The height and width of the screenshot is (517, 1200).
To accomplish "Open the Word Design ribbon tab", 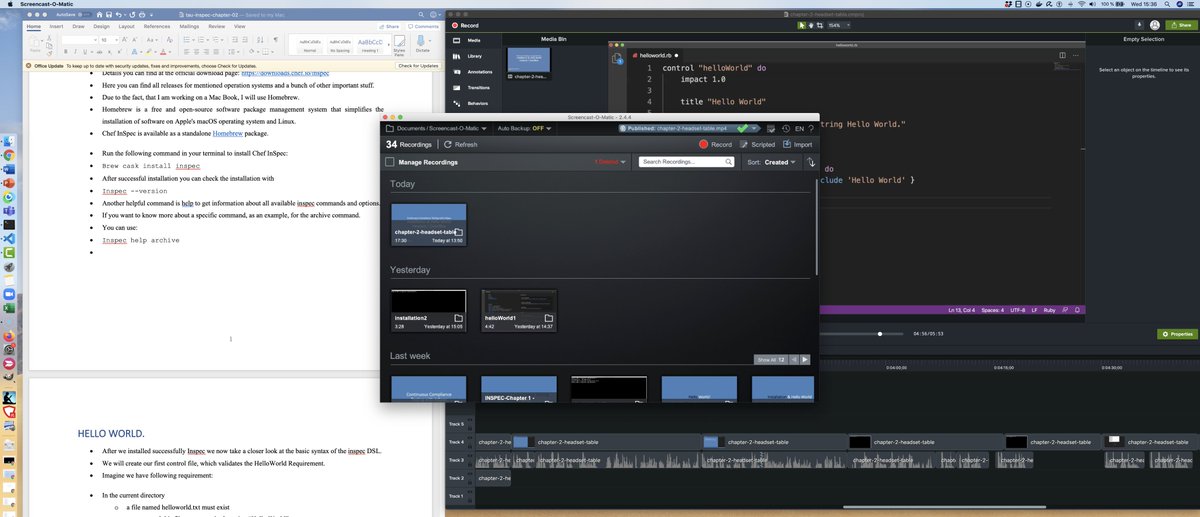I will coord(103,27).
